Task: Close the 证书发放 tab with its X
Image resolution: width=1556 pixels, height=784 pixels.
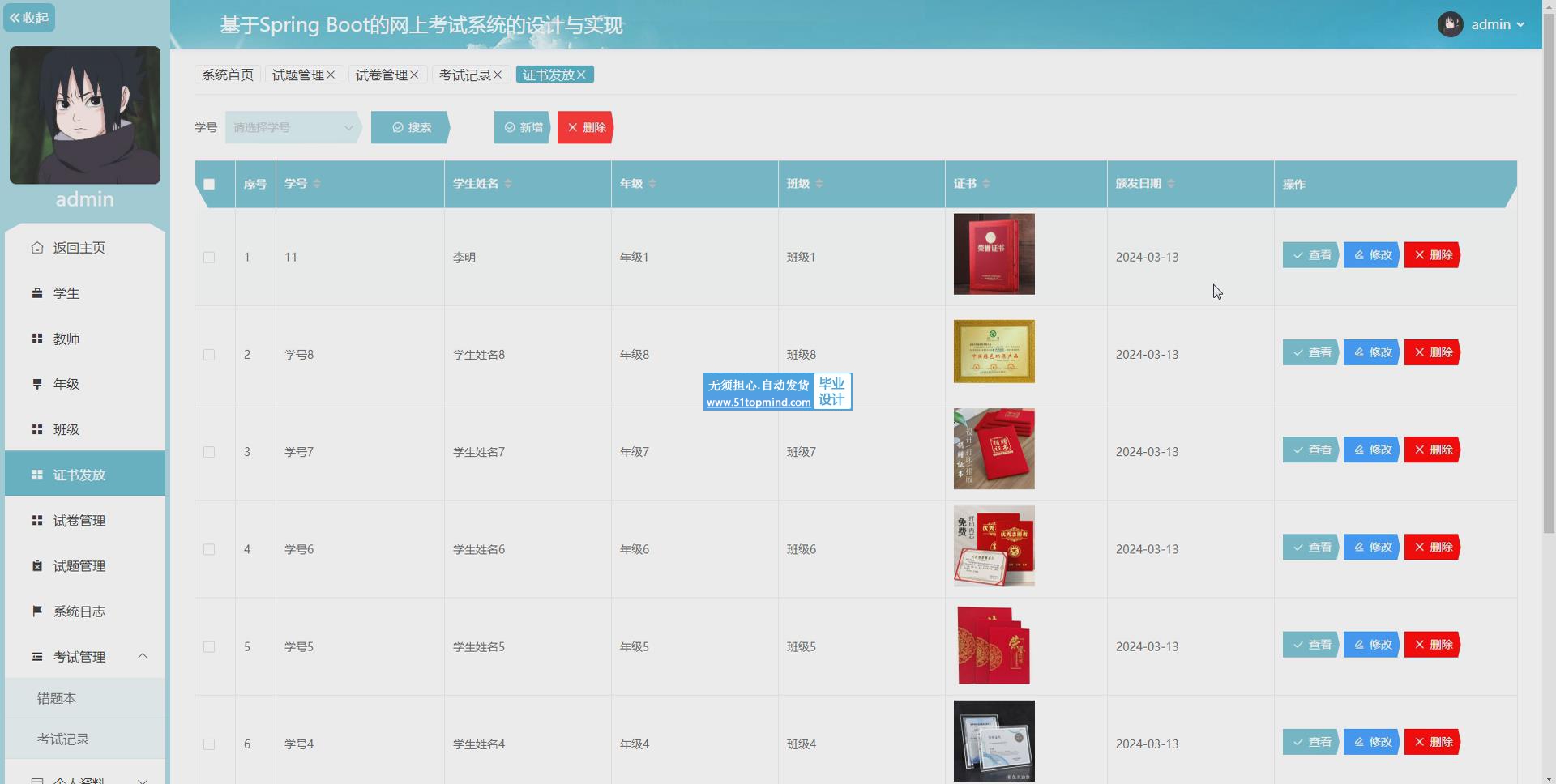Action: 581,75
